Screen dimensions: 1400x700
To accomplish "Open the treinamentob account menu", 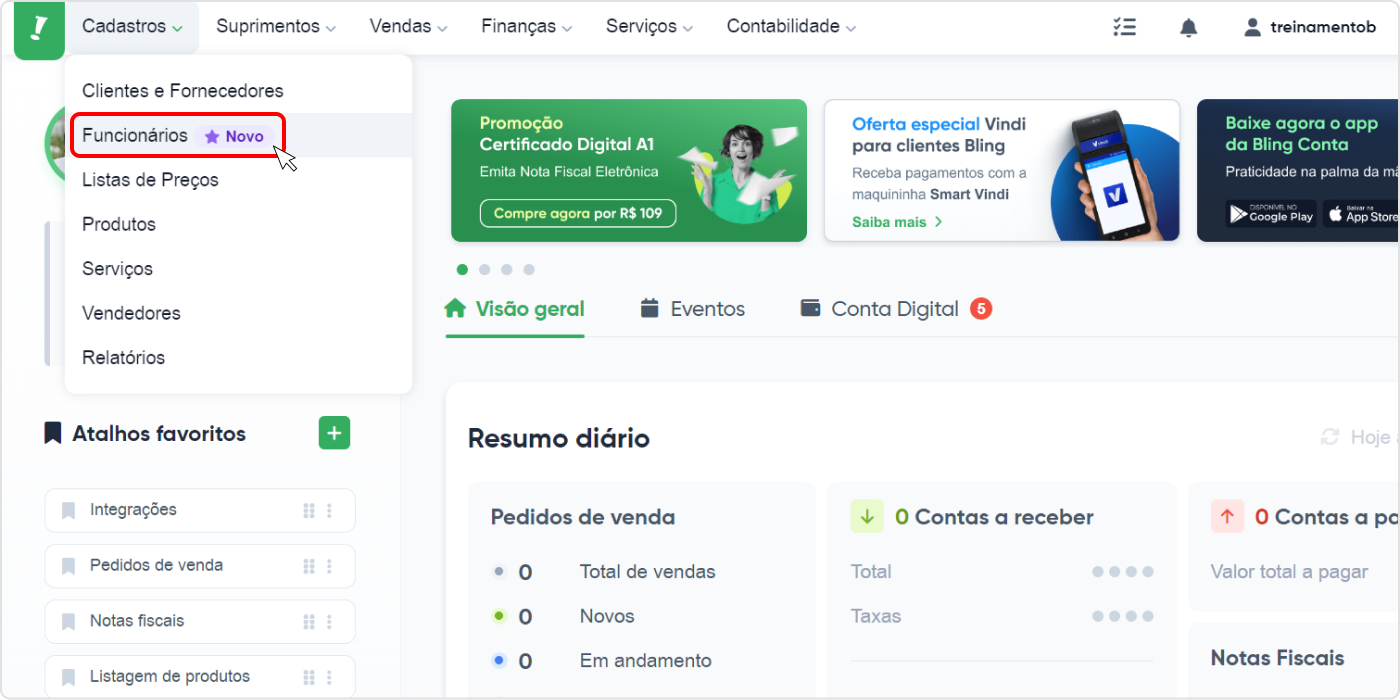I will (1310, 27).
